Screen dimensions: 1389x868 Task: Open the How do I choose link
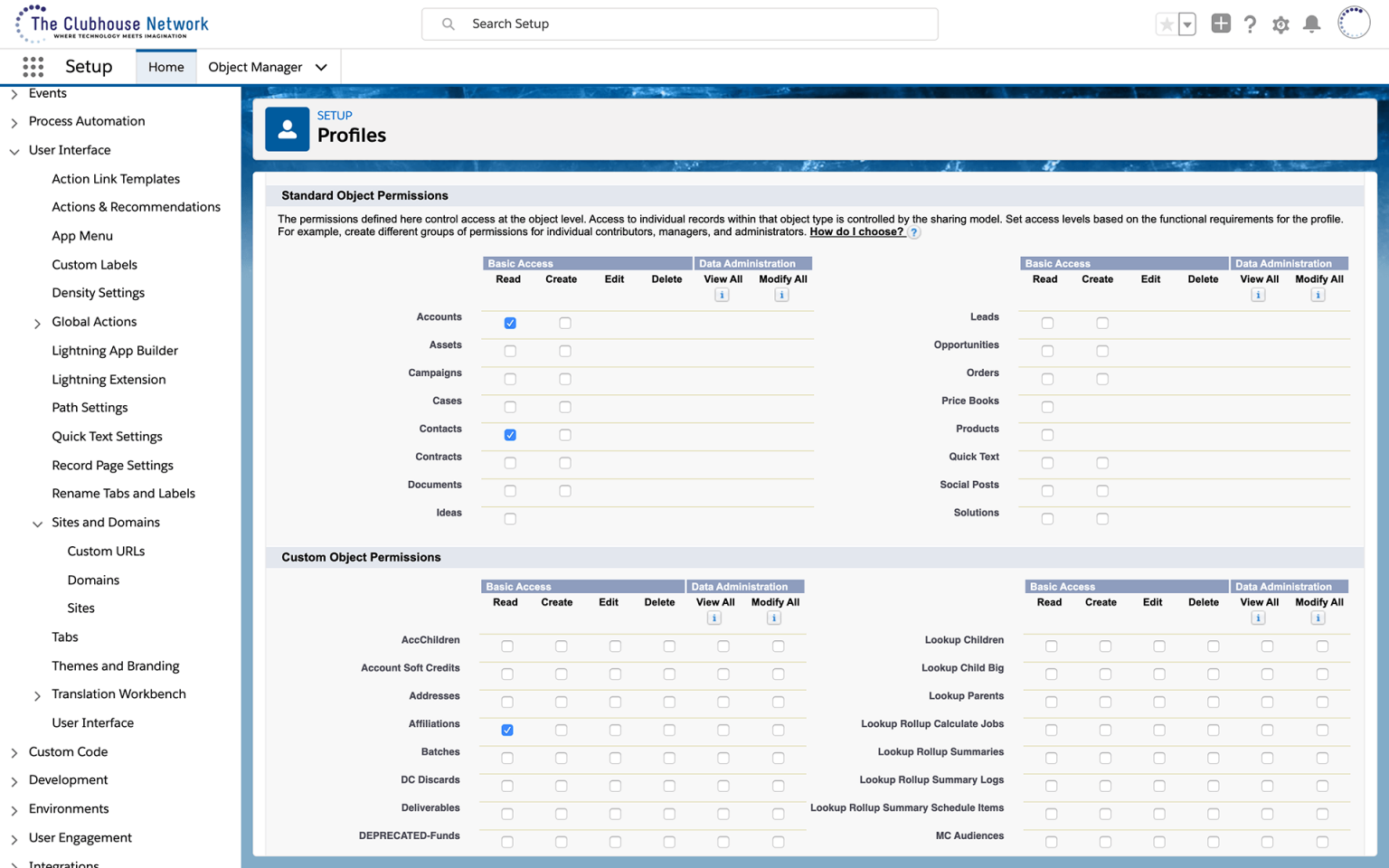858,231
